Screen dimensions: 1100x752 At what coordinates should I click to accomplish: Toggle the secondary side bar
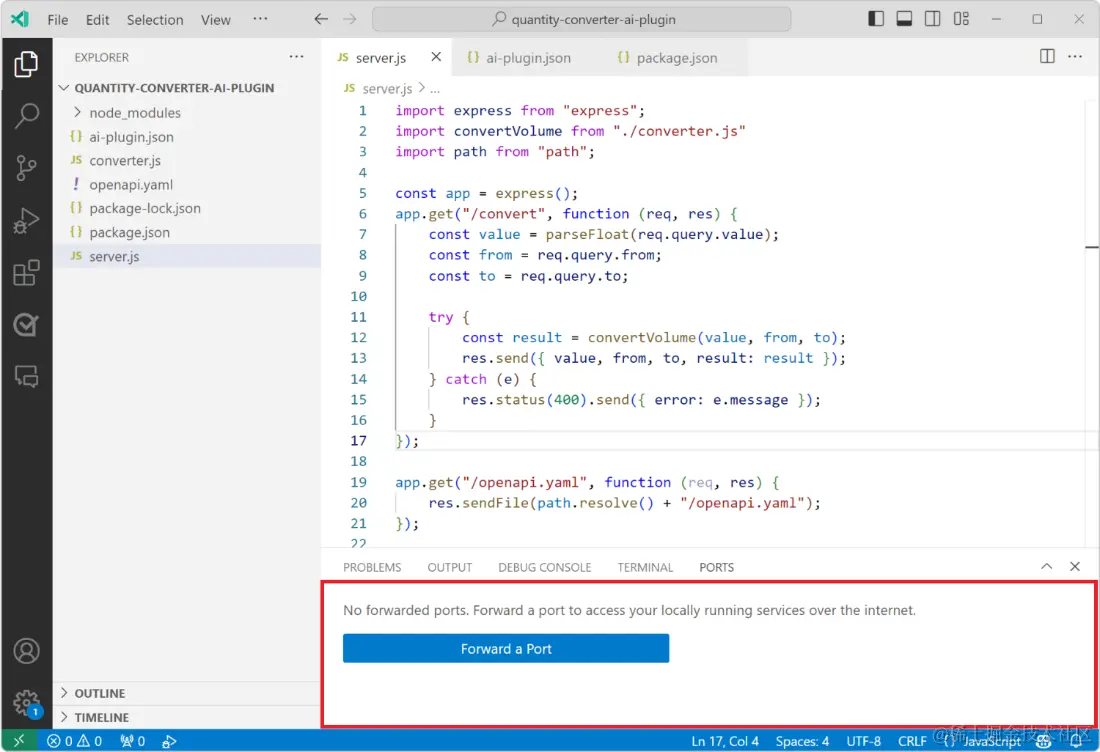(932, 19)
